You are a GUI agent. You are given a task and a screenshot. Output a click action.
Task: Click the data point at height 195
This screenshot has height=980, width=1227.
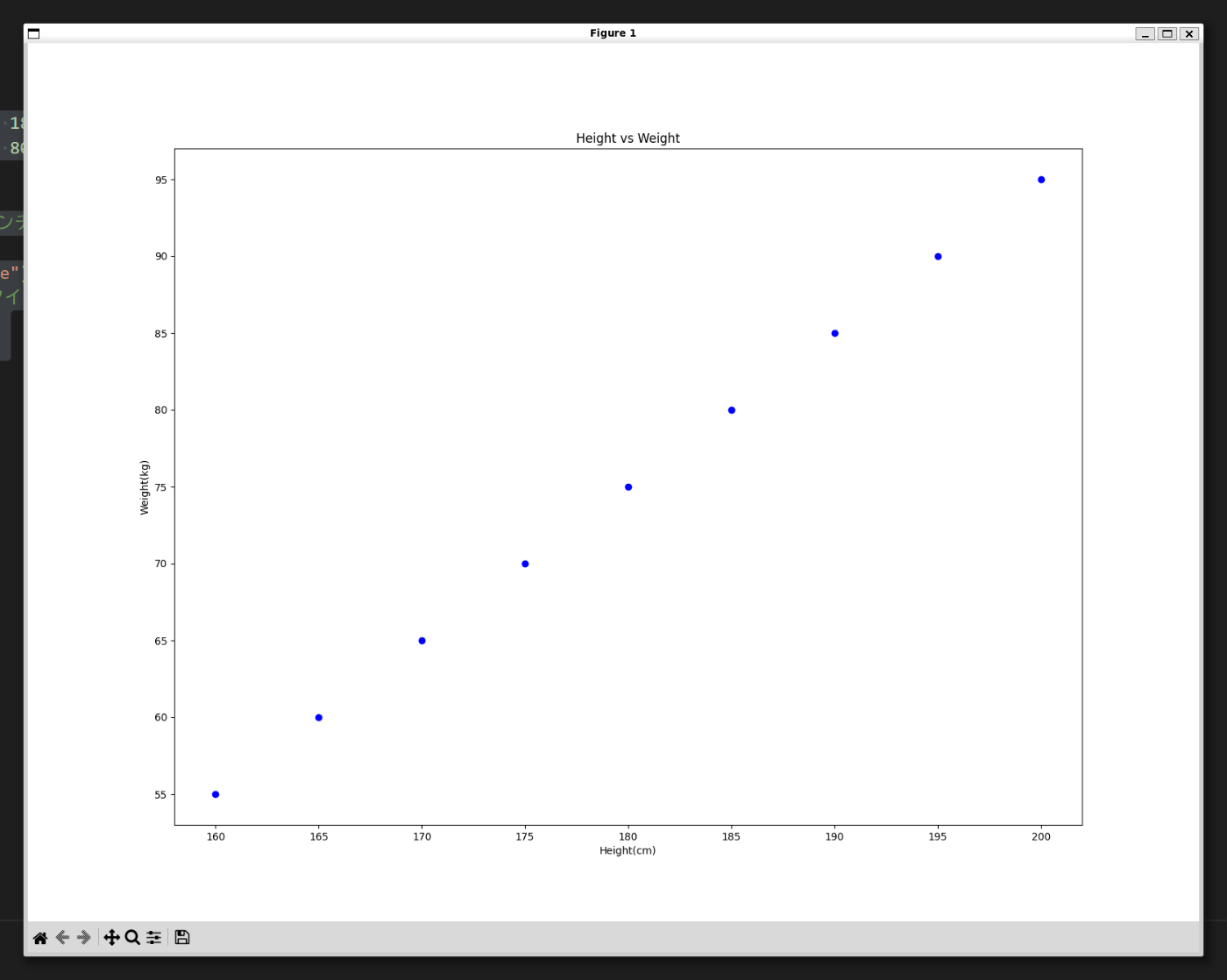[x=938, y=257]
